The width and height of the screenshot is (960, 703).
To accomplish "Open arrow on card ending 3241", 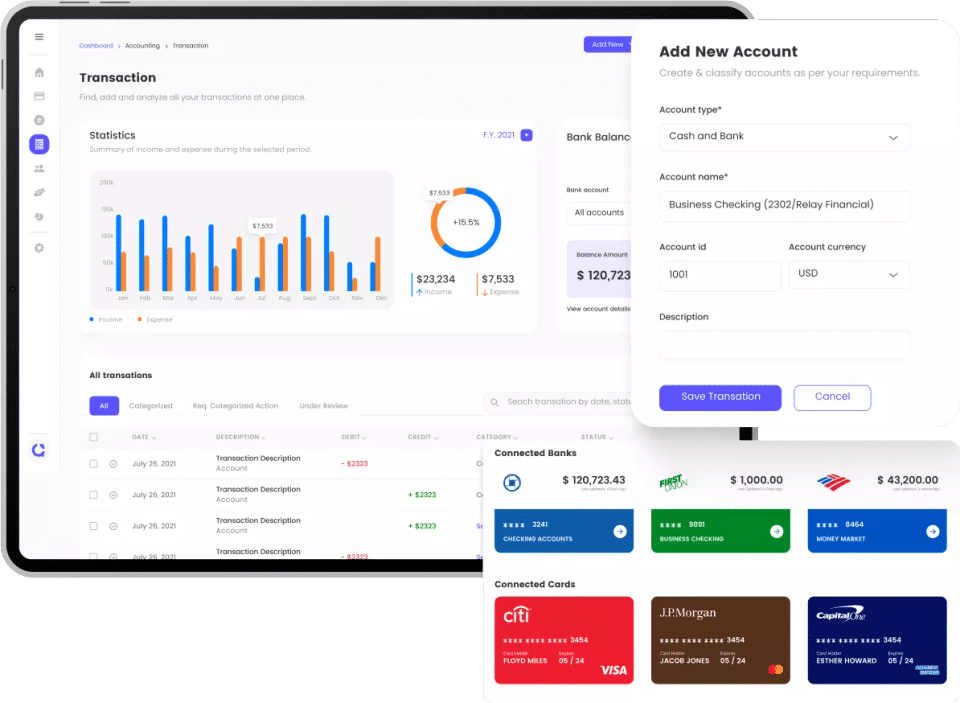I will coord(620,532).
